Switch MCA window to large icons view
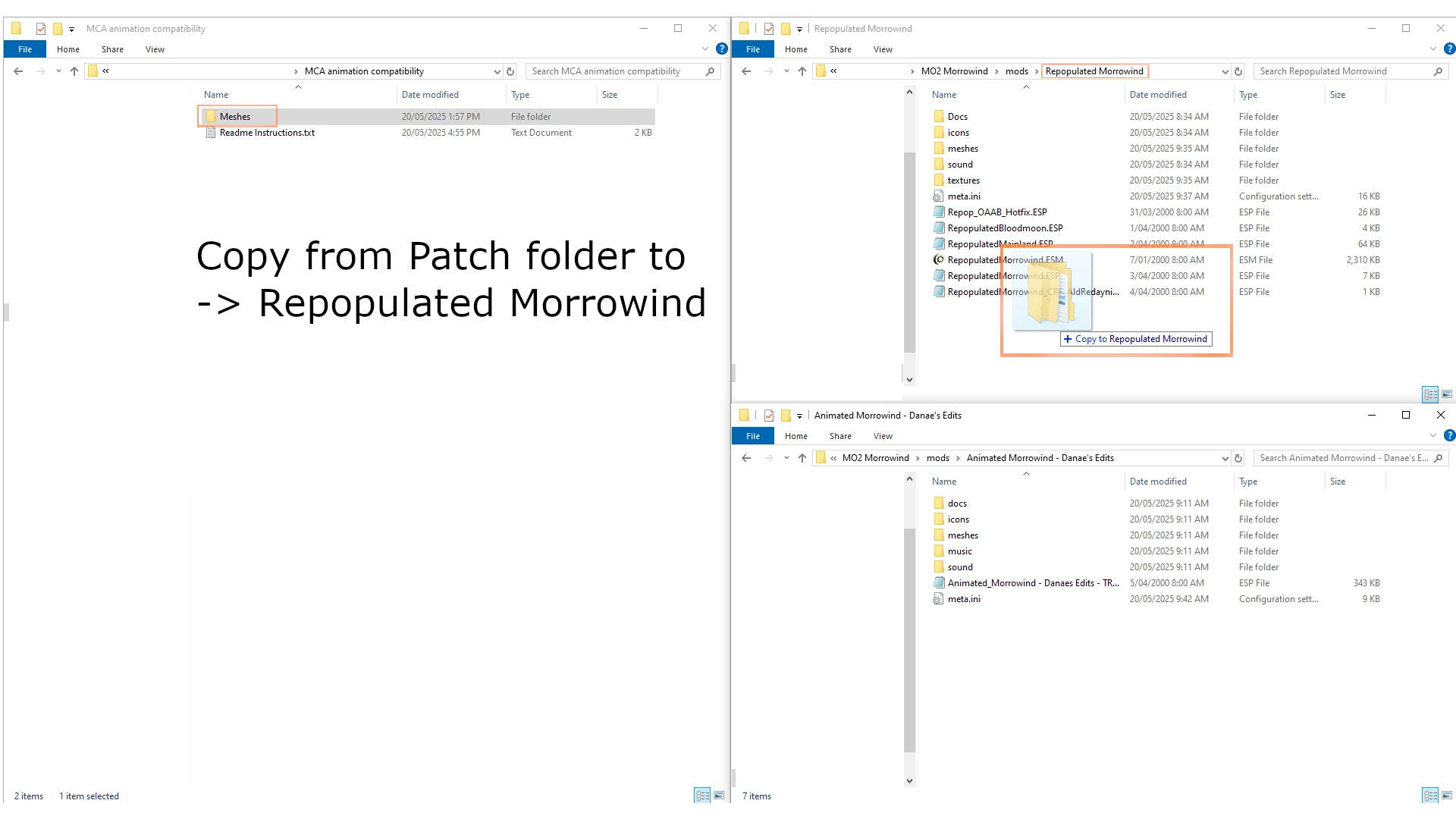Viewport: 1456px width, 819px height. (x=719, y=795)
